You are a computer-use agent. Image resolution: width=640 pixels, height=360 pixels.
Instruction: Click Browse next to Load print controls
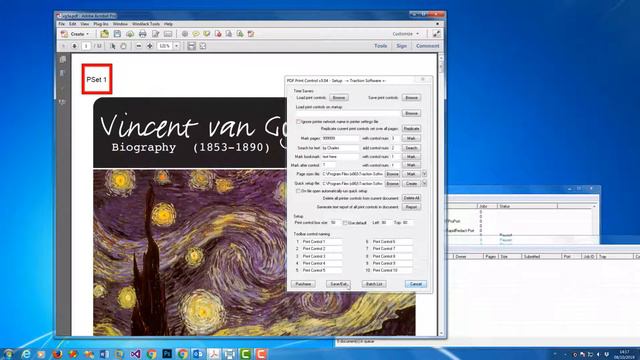click(x=339, y=98)
